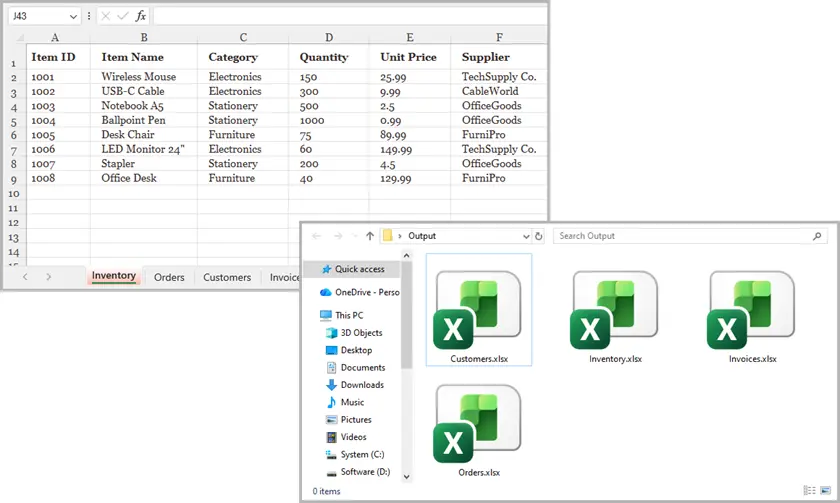Image resolution: width=840 pixels, height=503 pixels.
Task: Open the Name Box dropdown arrow
Action: pos(75,17)
